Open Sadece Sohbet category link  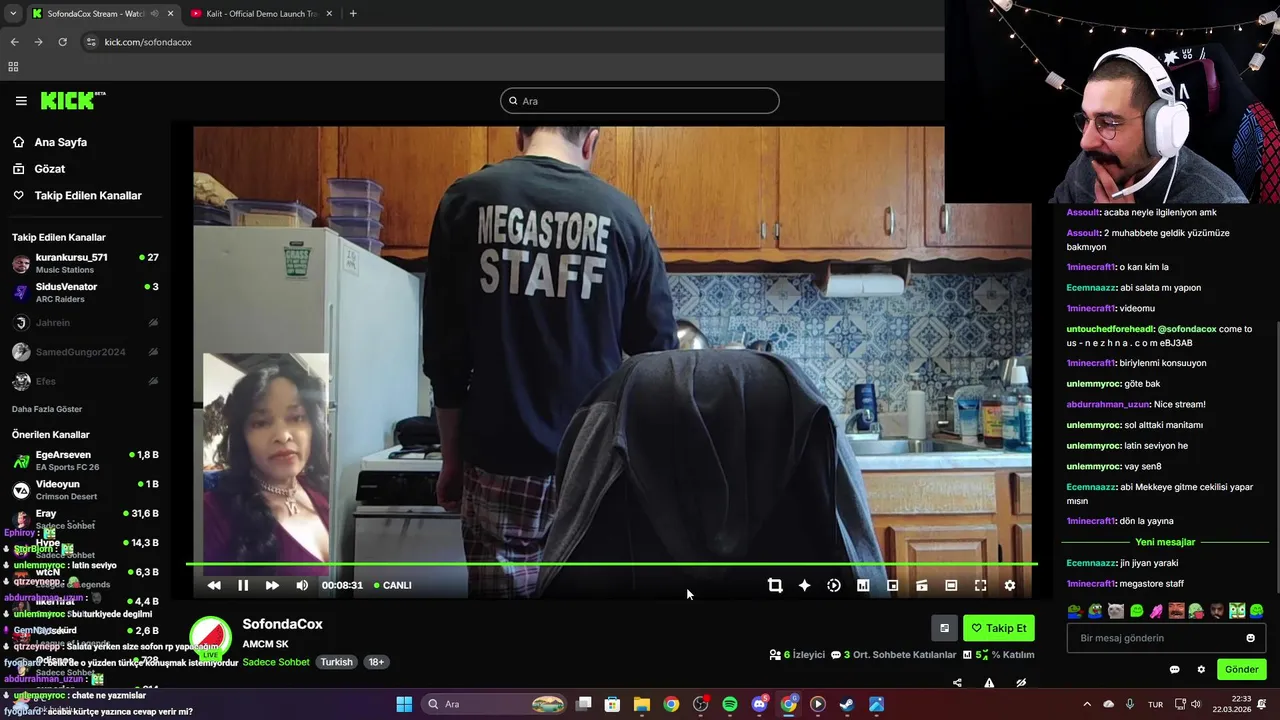coord(276,662)
